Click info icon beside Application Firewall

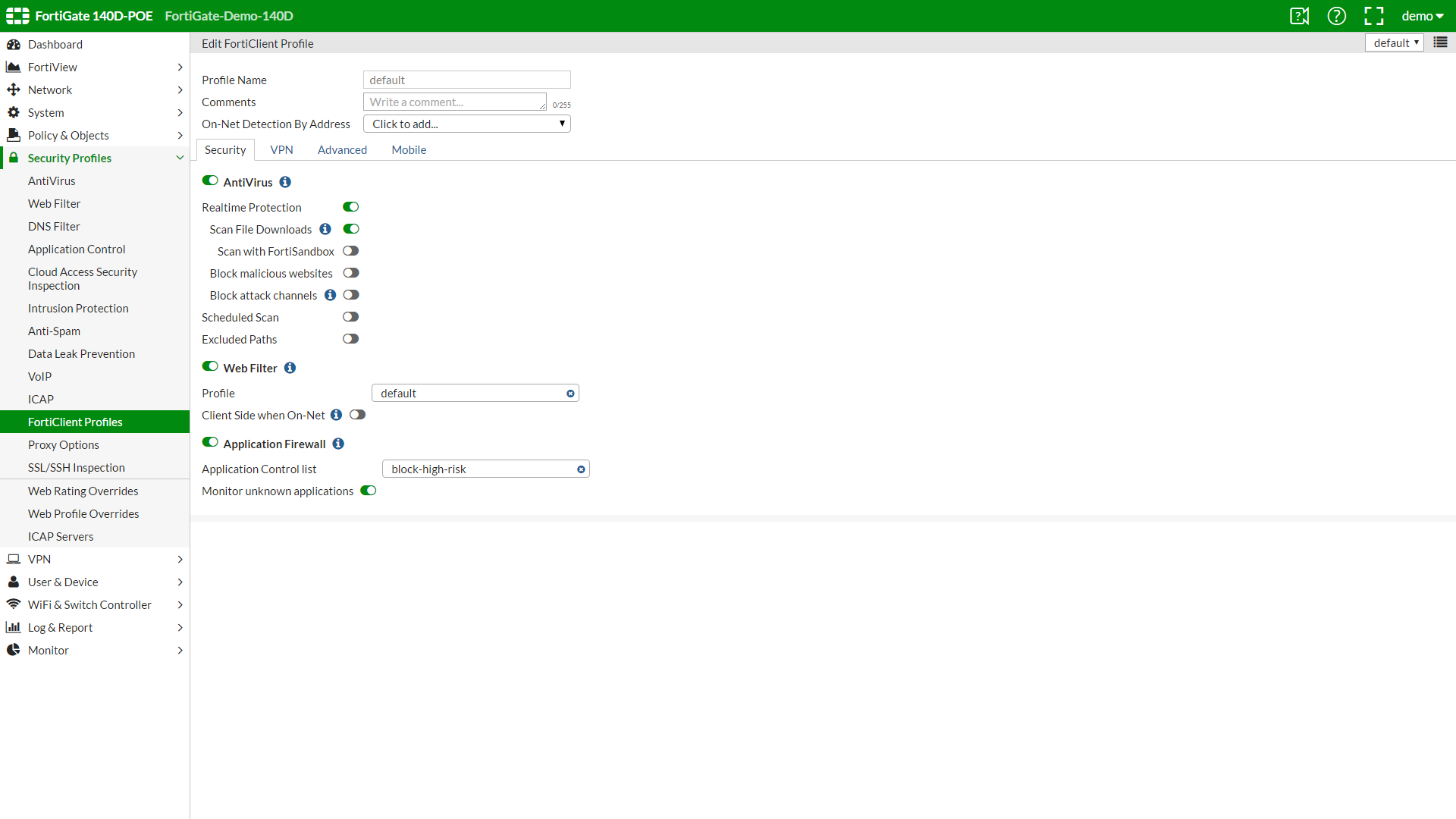pyautogui.click(x=338, y=444)
